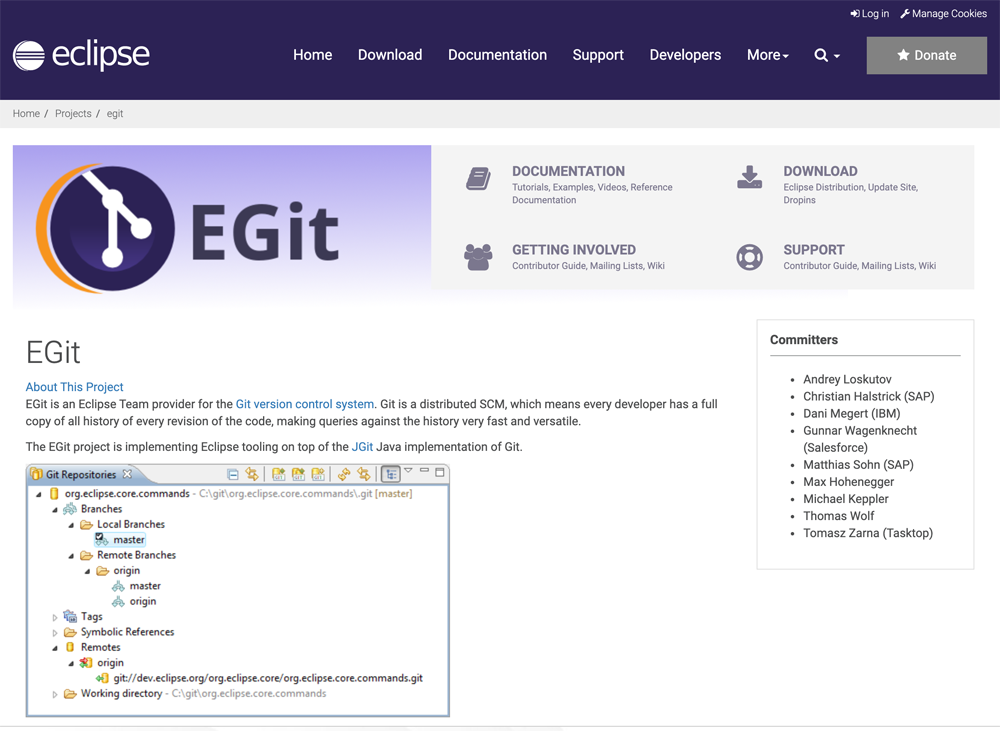Open Home in the top navigation bar

[x=312, y=55]
